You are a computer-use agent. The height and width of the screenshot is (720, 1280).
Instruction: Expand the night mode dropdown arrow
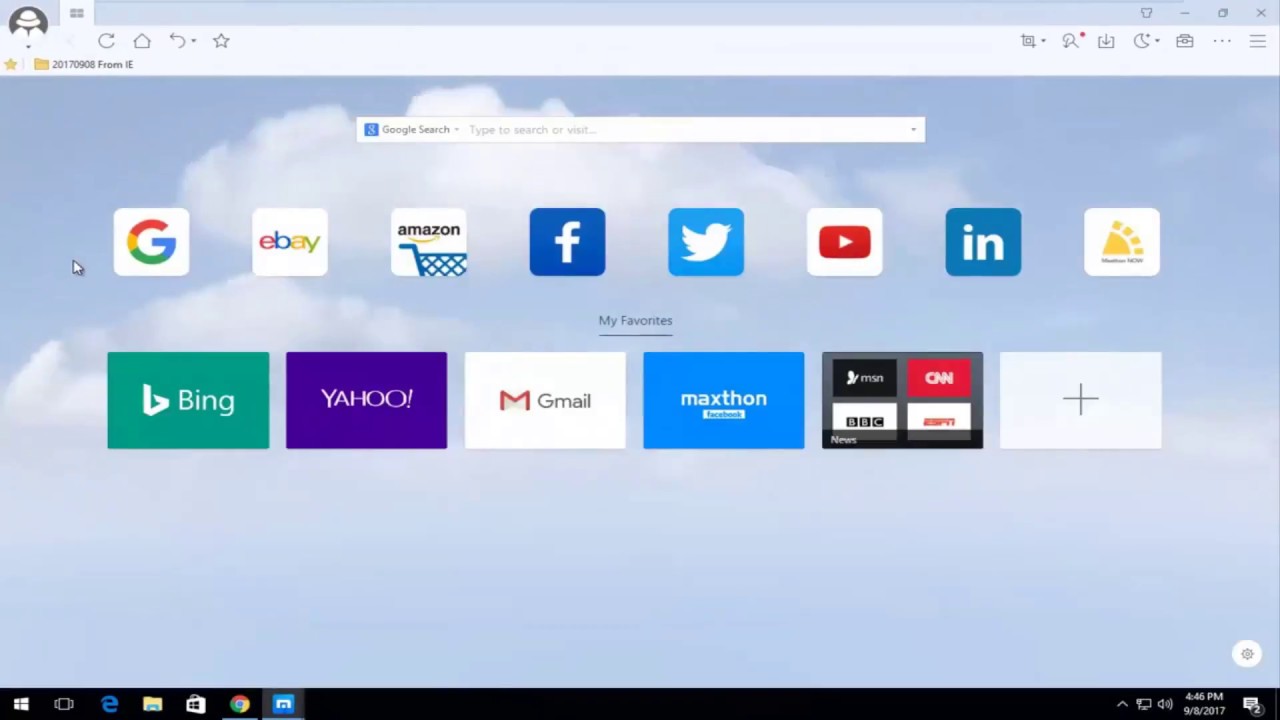pyautogui.click(x=1157, y=41)
